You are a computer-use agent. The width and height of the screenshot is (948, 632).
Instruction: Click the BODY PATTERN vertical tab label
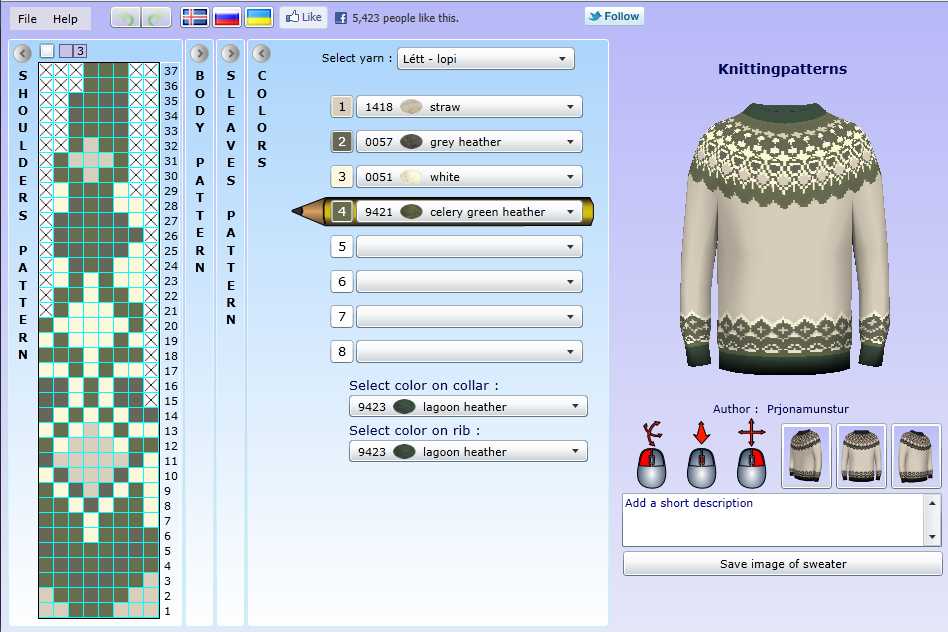coord(200,172)
